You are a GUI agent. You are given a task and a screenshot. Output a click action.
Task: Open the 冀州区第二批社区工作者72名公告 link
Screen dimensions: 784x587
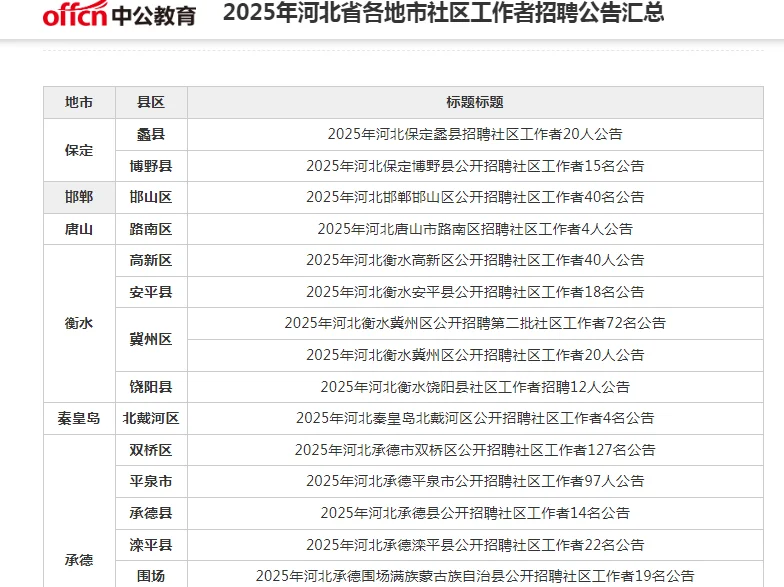click(475, 323)
